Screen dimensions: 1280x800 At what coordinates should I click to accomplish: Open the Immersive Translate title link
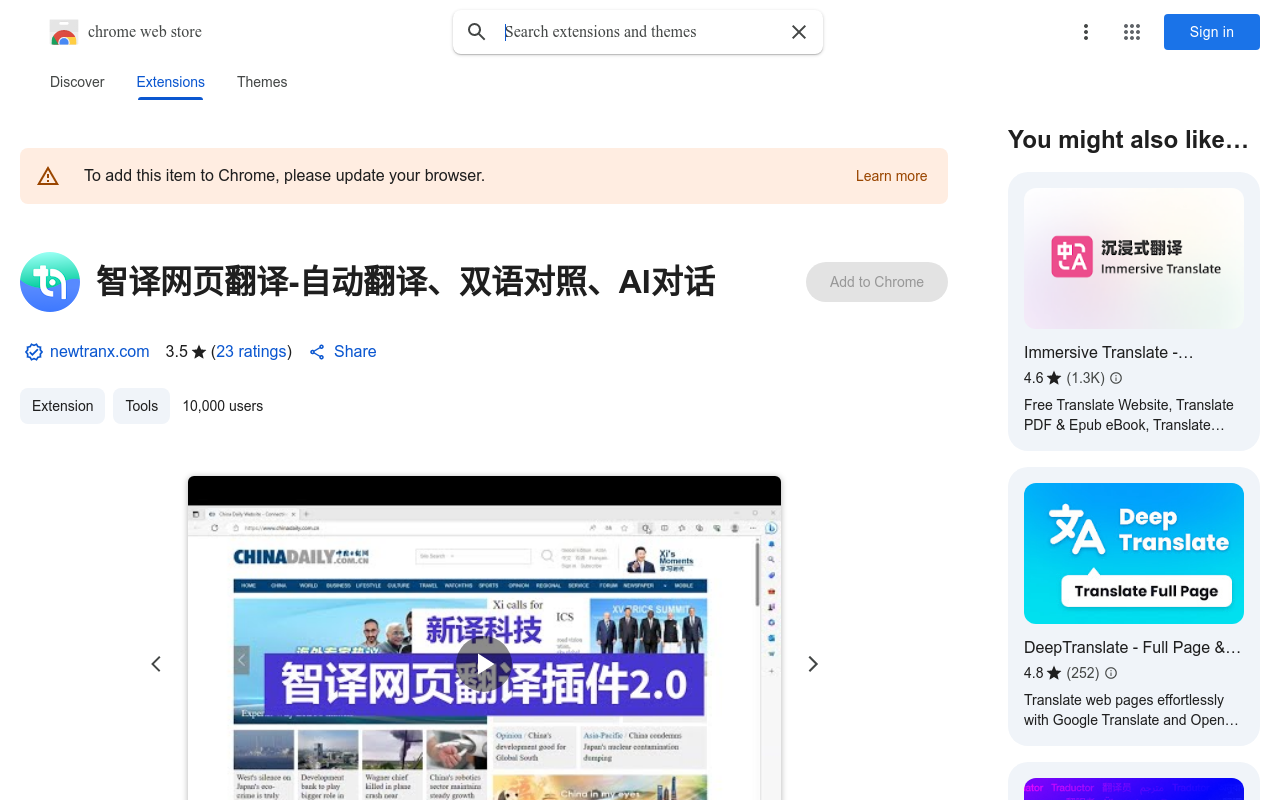coord(1109,352)
